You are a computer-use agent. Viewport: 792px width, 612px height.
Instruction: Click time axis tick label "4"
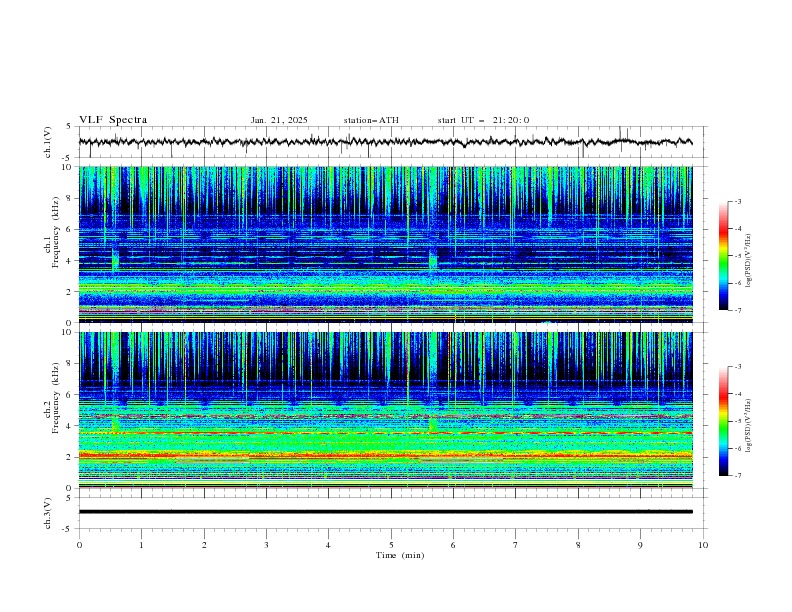pos(328,545)
